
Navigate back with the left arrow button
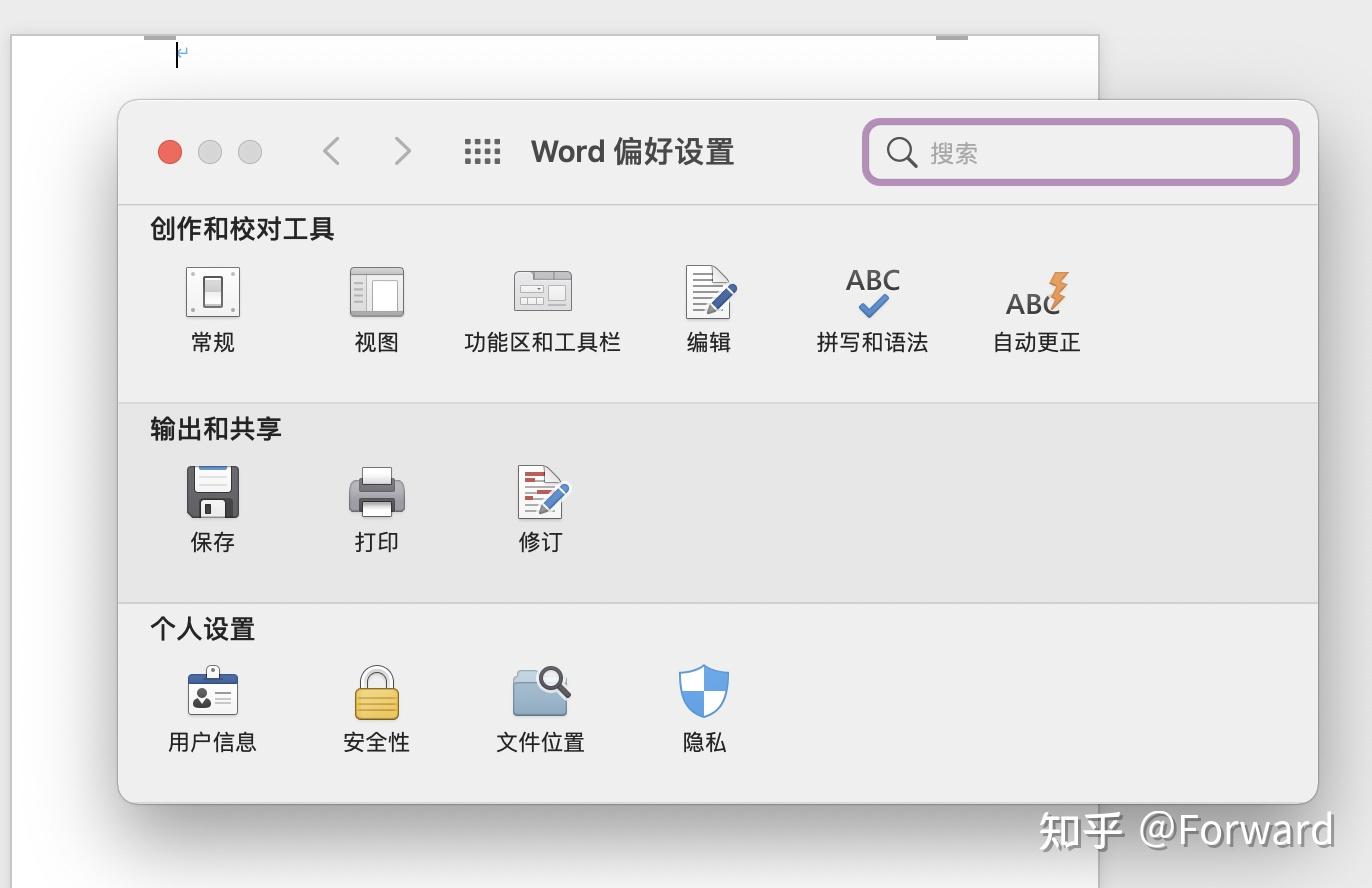(331, 151)
